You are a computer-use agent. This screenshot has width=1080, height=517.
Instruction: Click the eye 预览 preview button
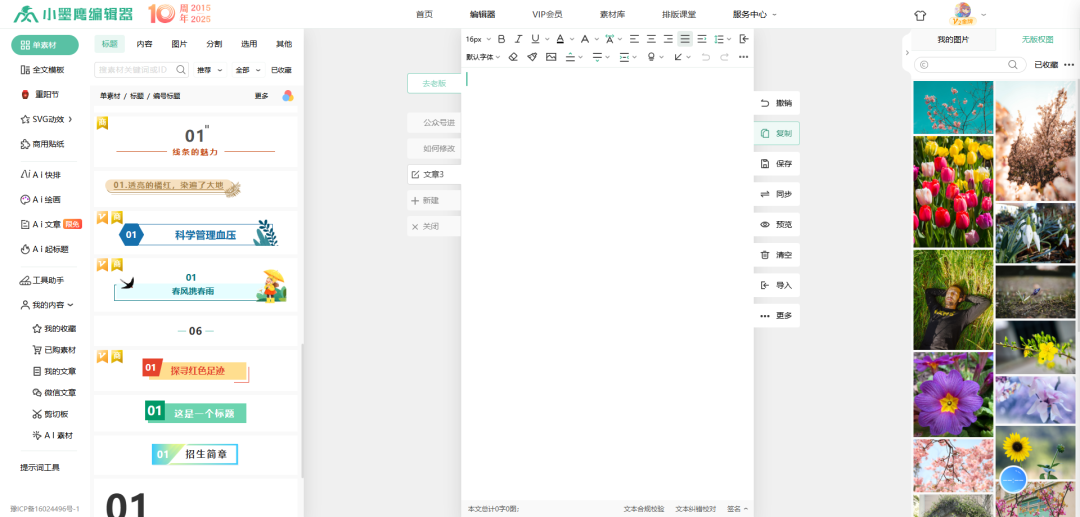click(776, 225)
